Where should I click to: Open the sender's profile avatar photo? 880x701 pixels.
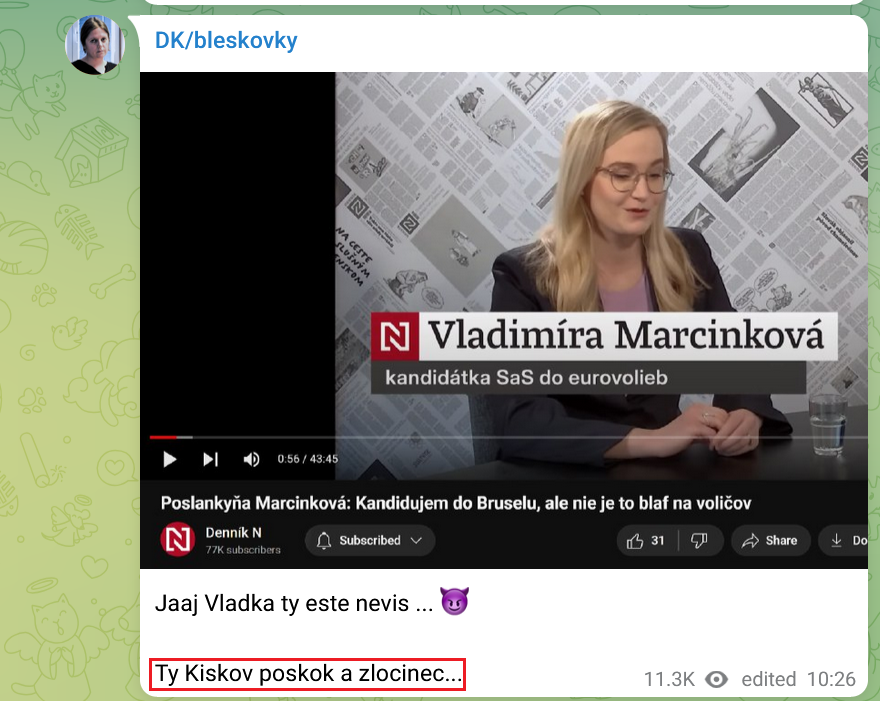(94, 45)
